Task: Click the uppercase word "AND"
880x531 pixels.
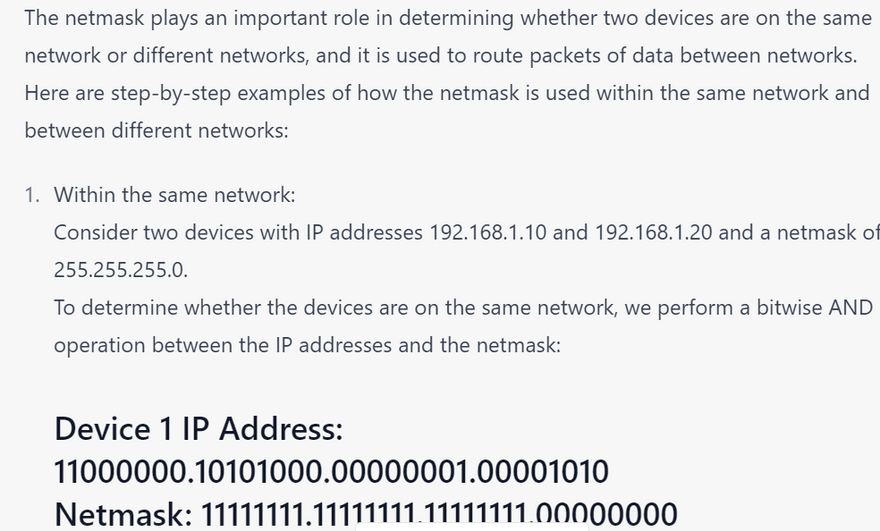Action: point(851,308)
